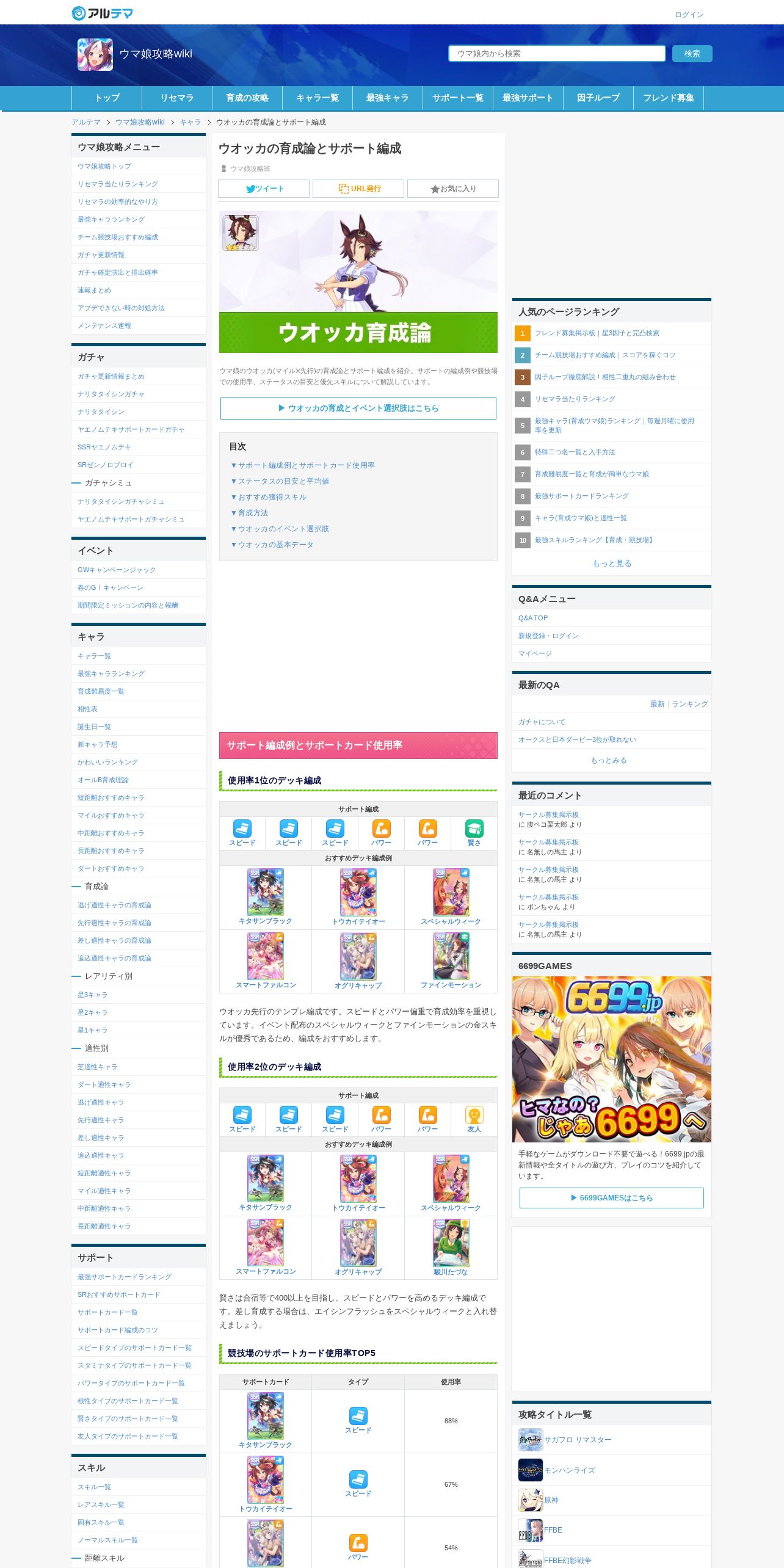Open トウカイテイオー card in rank 1 deck

pyautogui.click(x=358, y=892)
